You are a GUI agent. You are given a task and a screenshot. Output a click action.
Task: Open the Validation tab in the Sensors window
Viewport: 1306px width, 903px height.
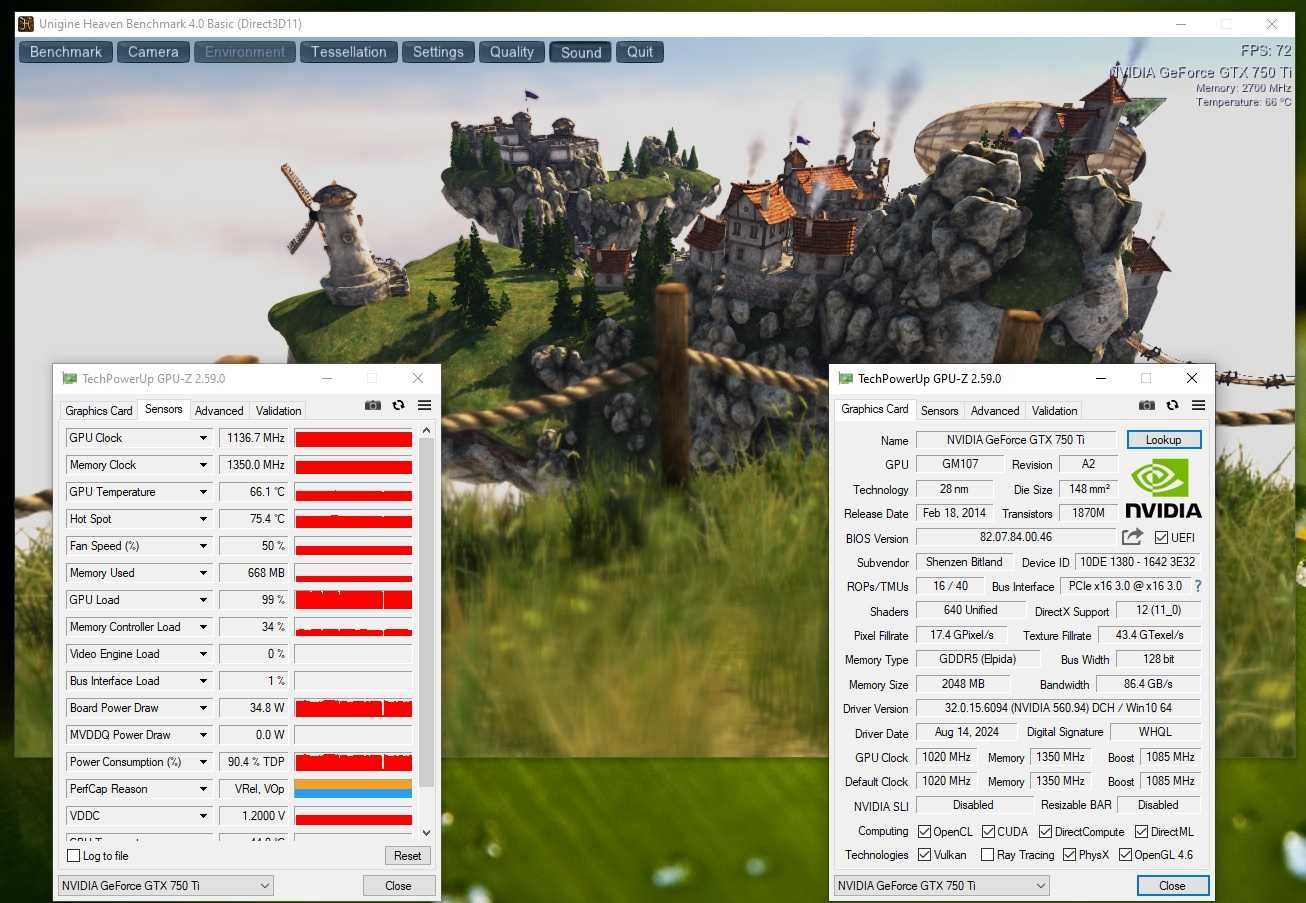click(x=278, y=411)
